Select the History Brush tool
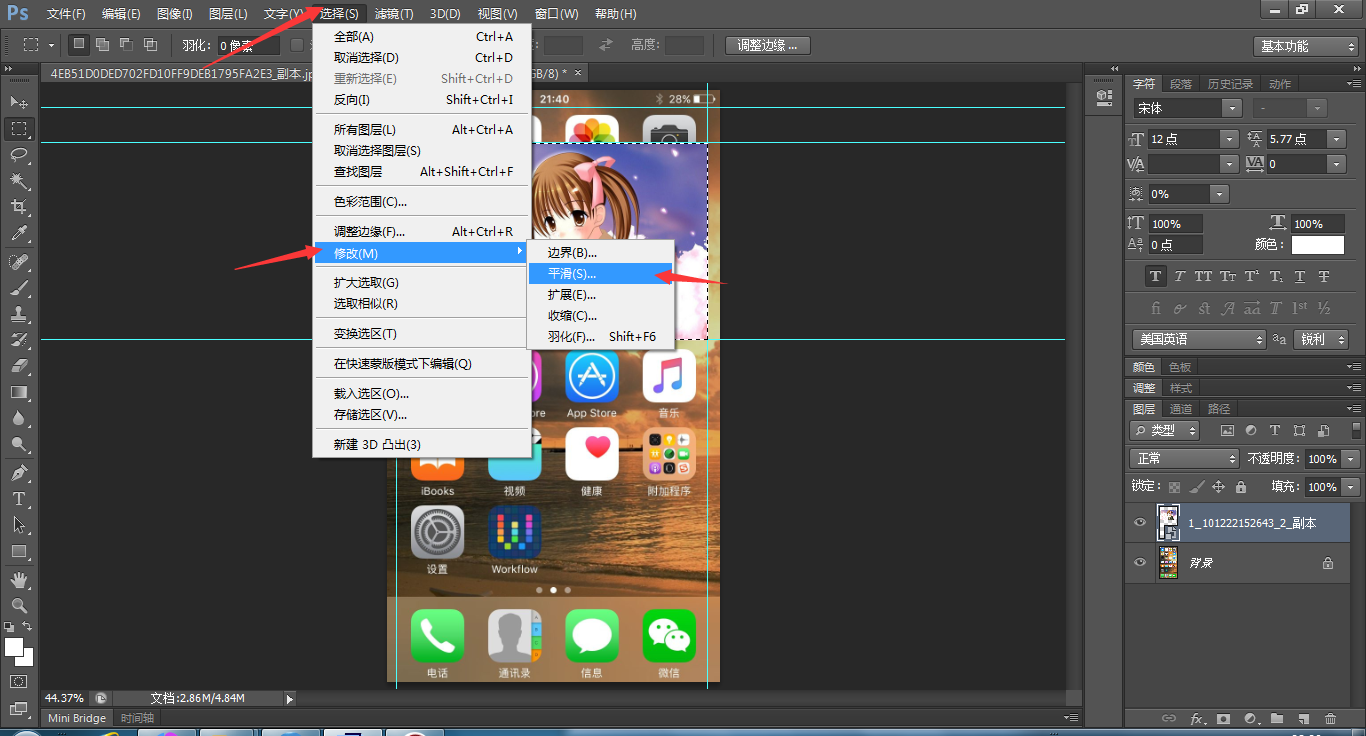This screenshot has width=1366, height=736. pos(19,340)
